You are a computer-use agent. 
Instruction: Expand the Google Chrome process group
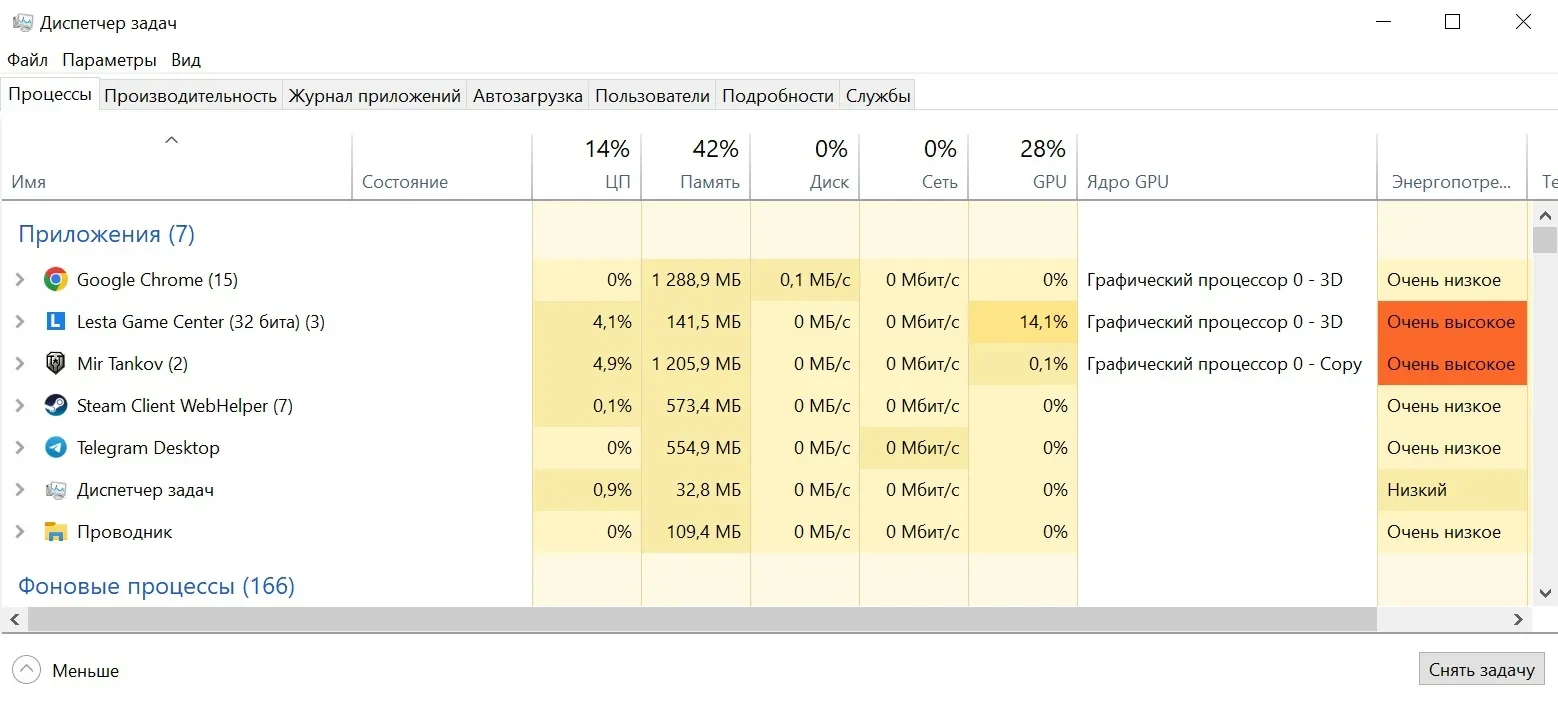20,280
